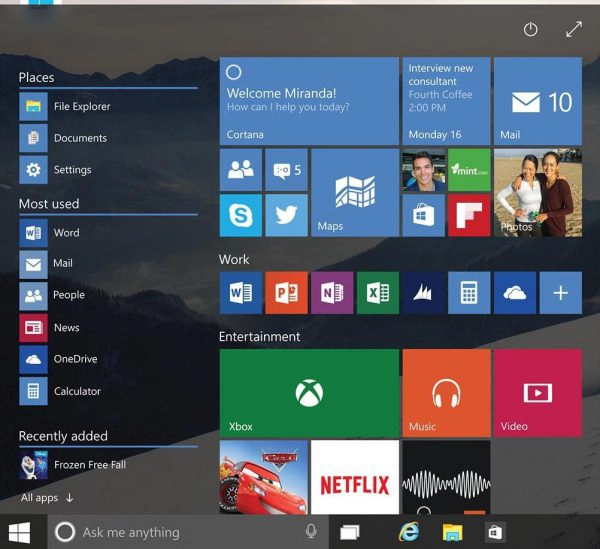Open File Explorer from Places
Screen dimensions: 600x549
click(81, 106)
